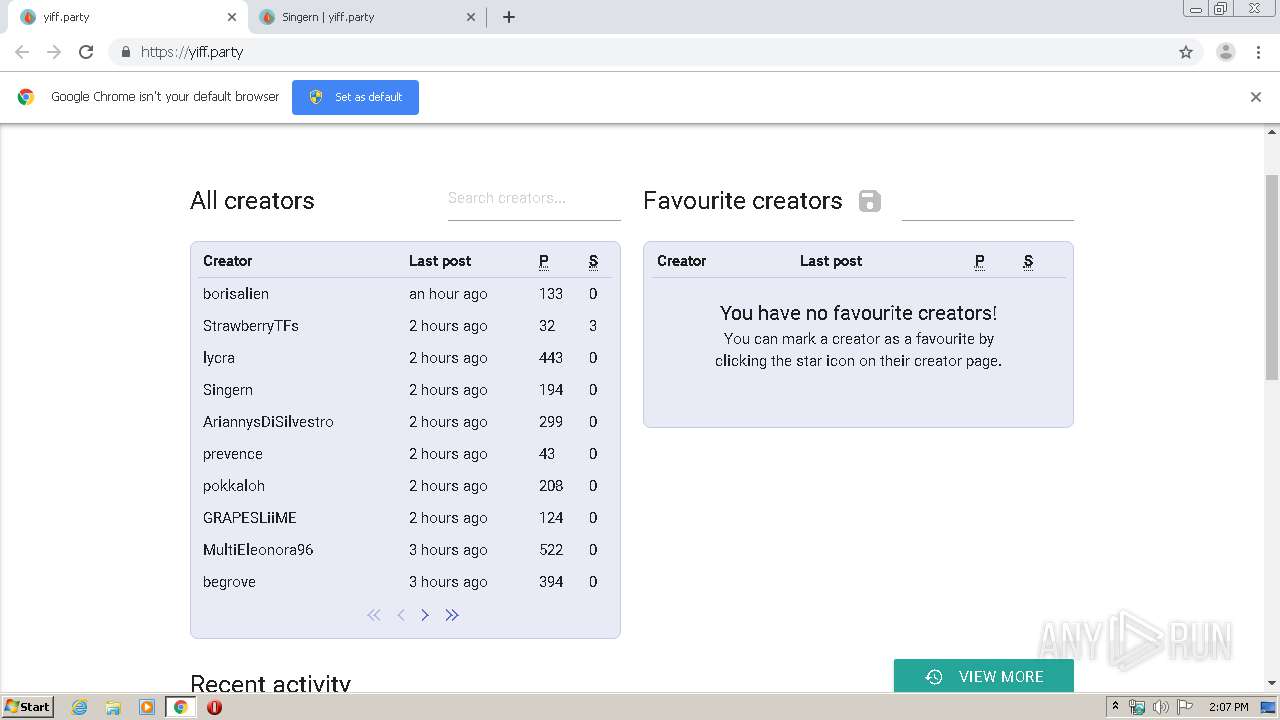
Task: Click the S column header in All creators
Action: pos(593,261)
